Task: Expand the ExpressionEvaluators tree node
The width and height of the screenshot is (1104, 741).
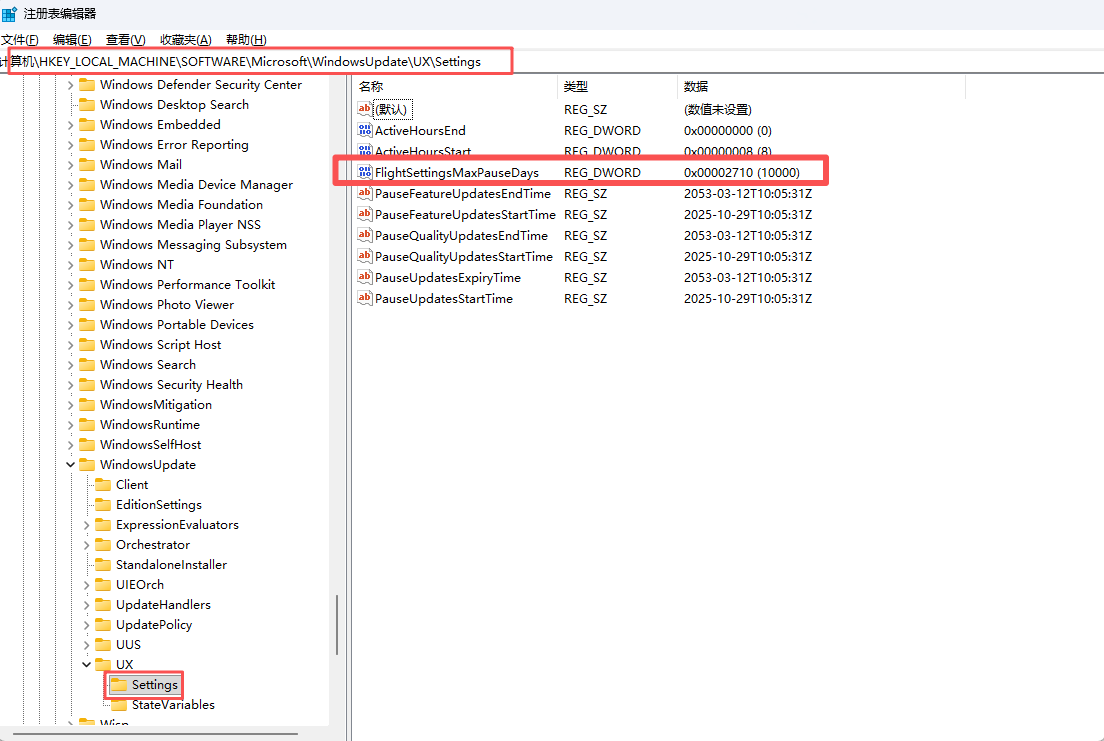Action: [87, 525]
